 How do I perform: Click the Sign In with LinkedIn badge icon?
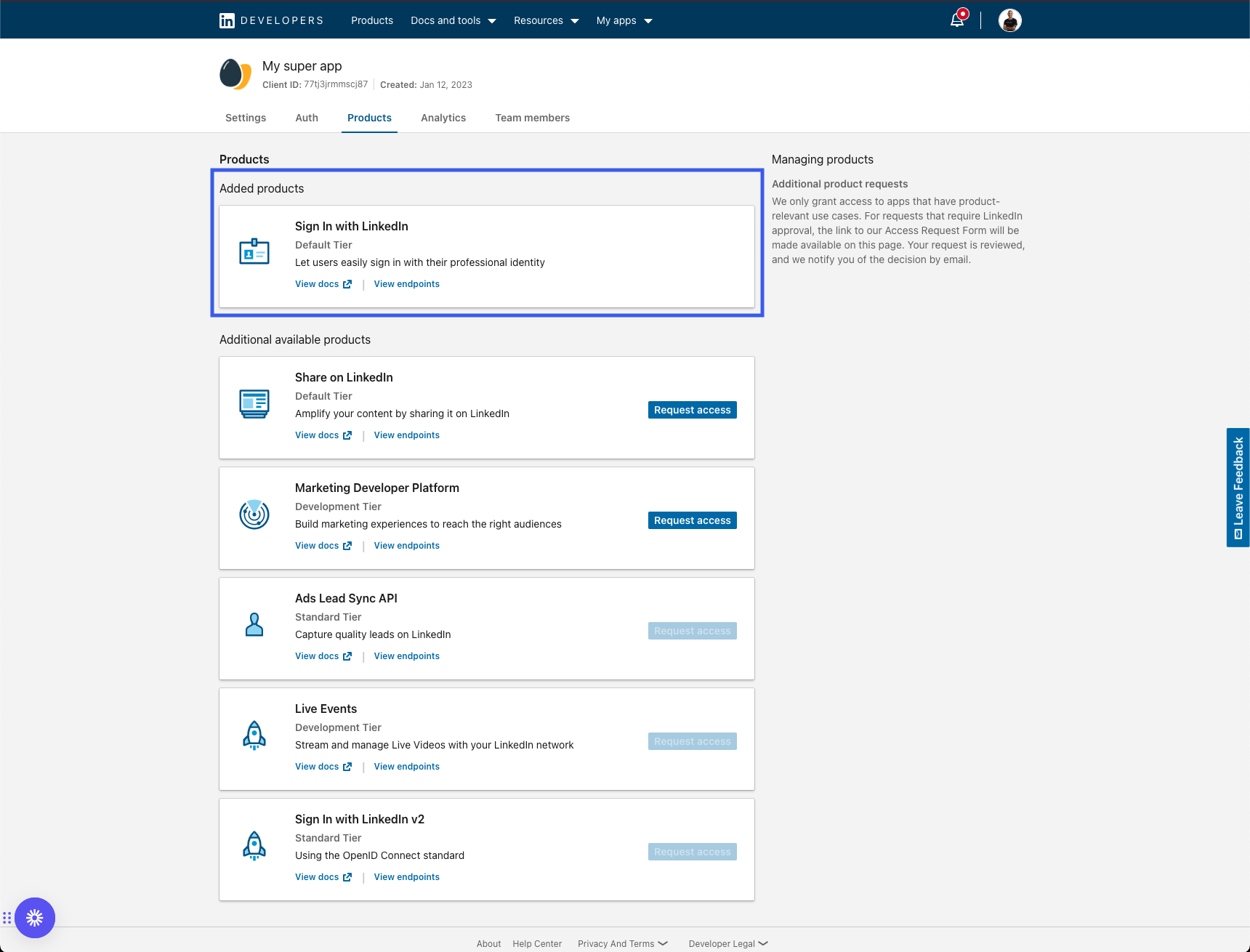tap(254, 251)
